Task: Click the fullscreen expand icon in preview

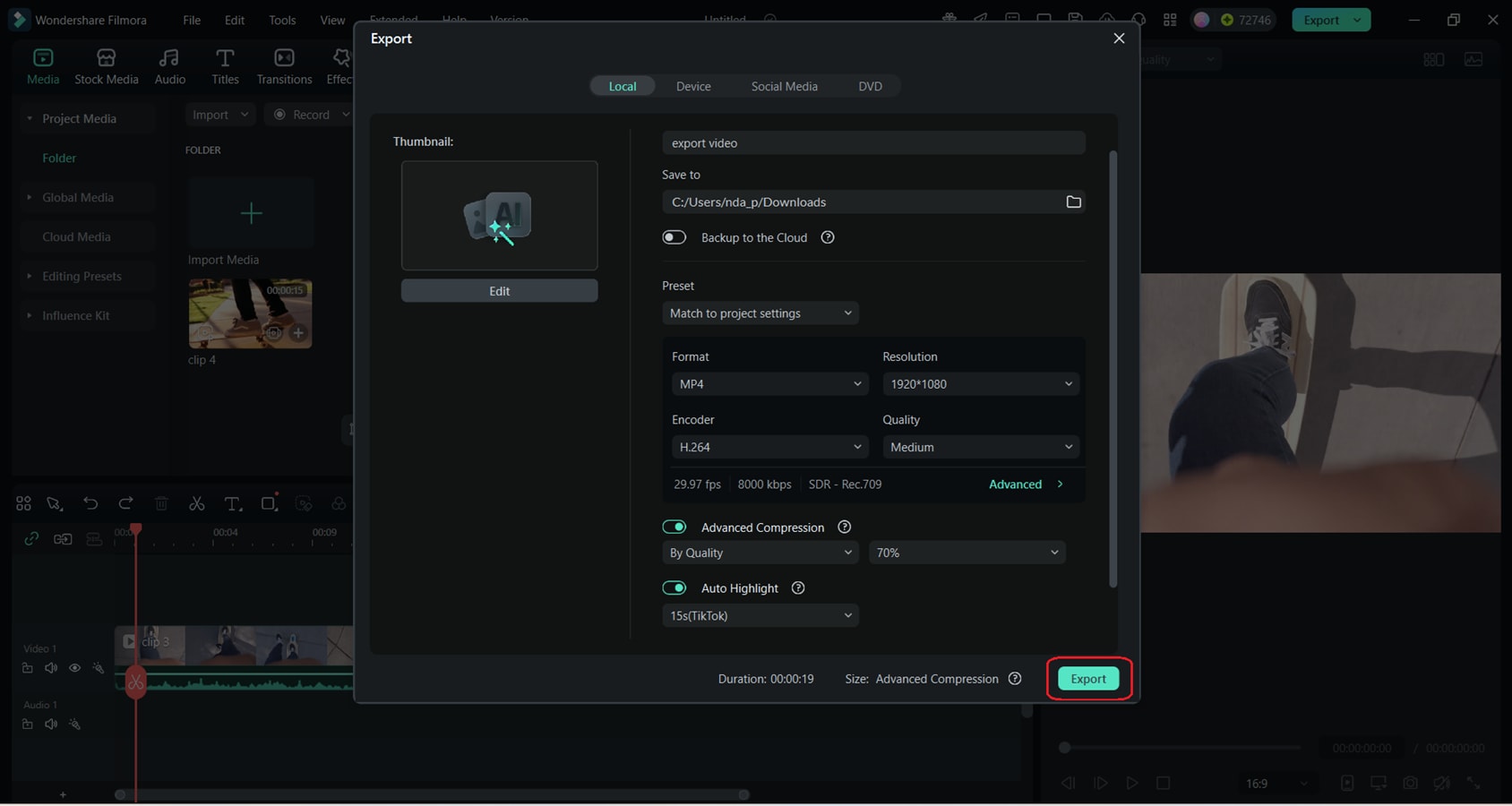Action: 1473,783
